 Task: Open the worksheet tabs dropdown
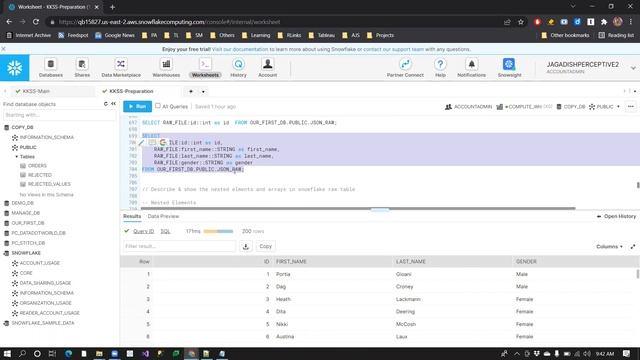203,91
